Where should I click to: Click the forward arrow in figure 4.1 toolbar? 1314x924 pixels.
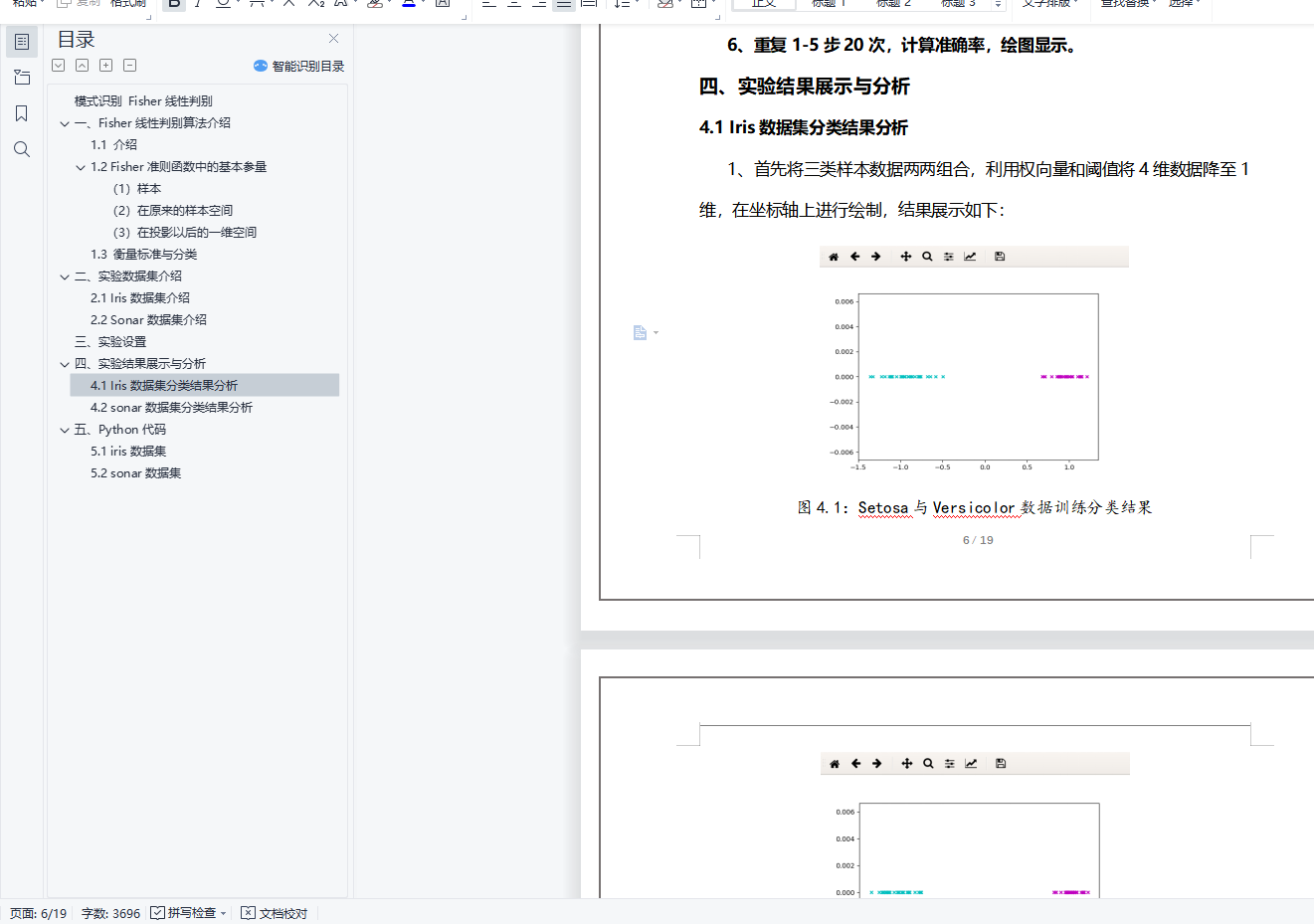876,257
